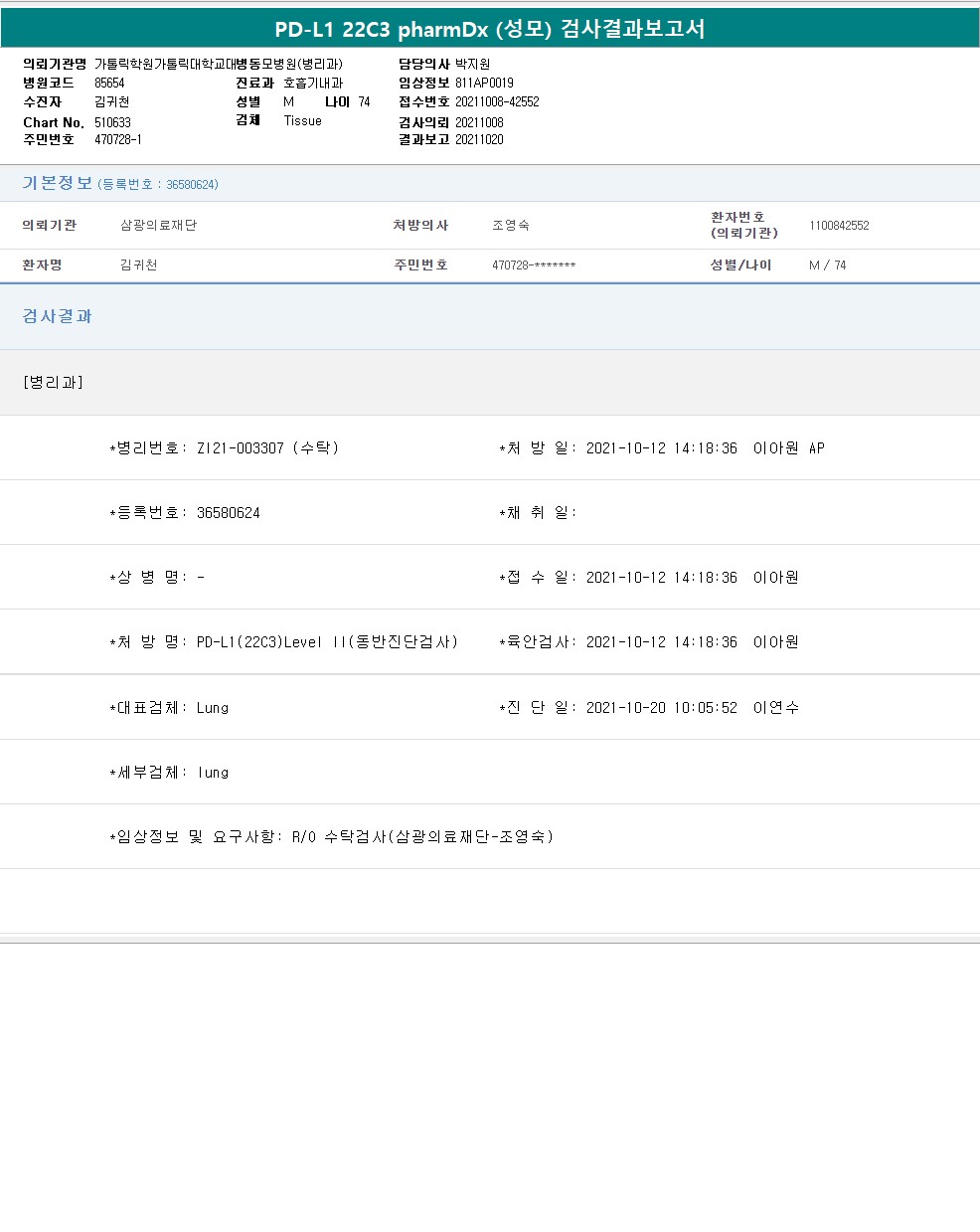
Task: Select the 의뢰기관 value 삼광의료재단
Action: (x=158, y=226)
